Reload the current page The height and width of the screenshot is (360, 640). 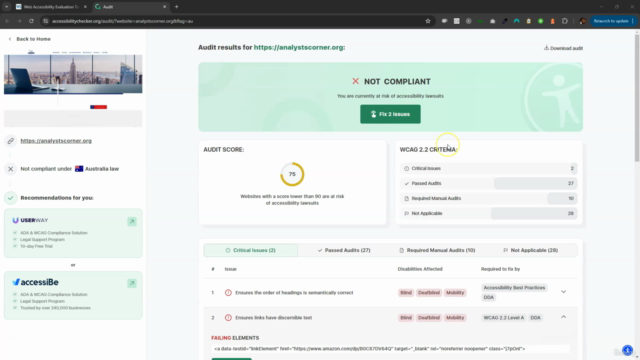point(31,21)
